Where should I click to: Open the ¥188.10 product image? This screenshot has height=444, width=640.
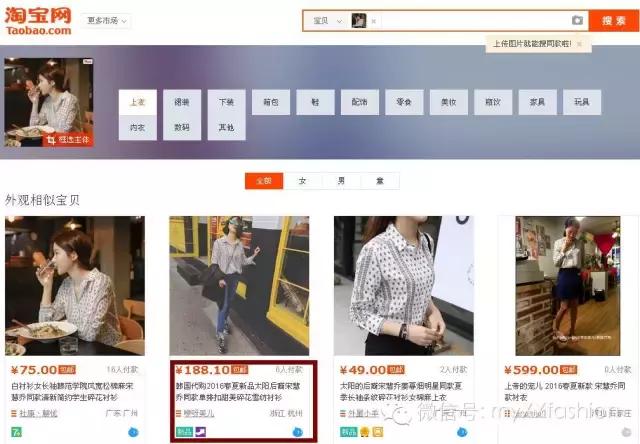click(240, 286)
